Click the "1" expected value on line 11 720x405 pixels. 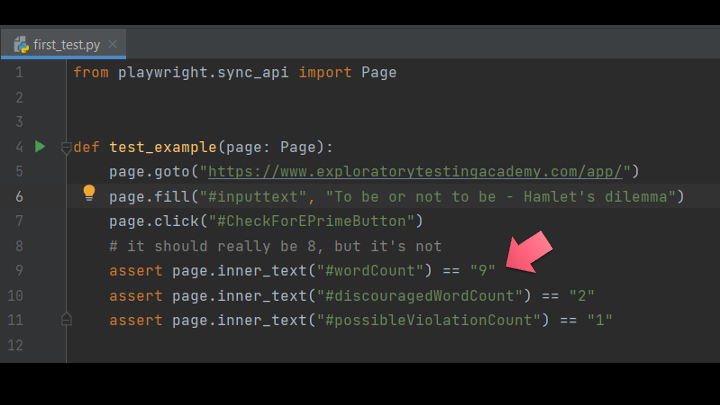tap(600, 320)
